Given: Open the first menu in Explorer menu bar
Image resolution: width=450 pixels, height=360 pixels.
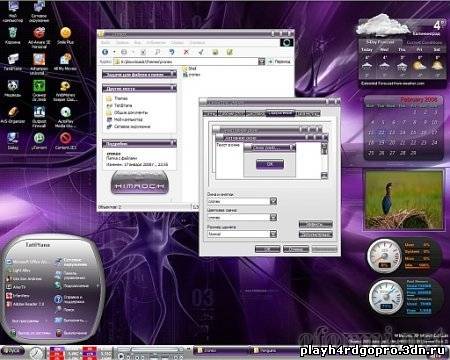Looking at the screenshot, I should click(x=105, y=43).
